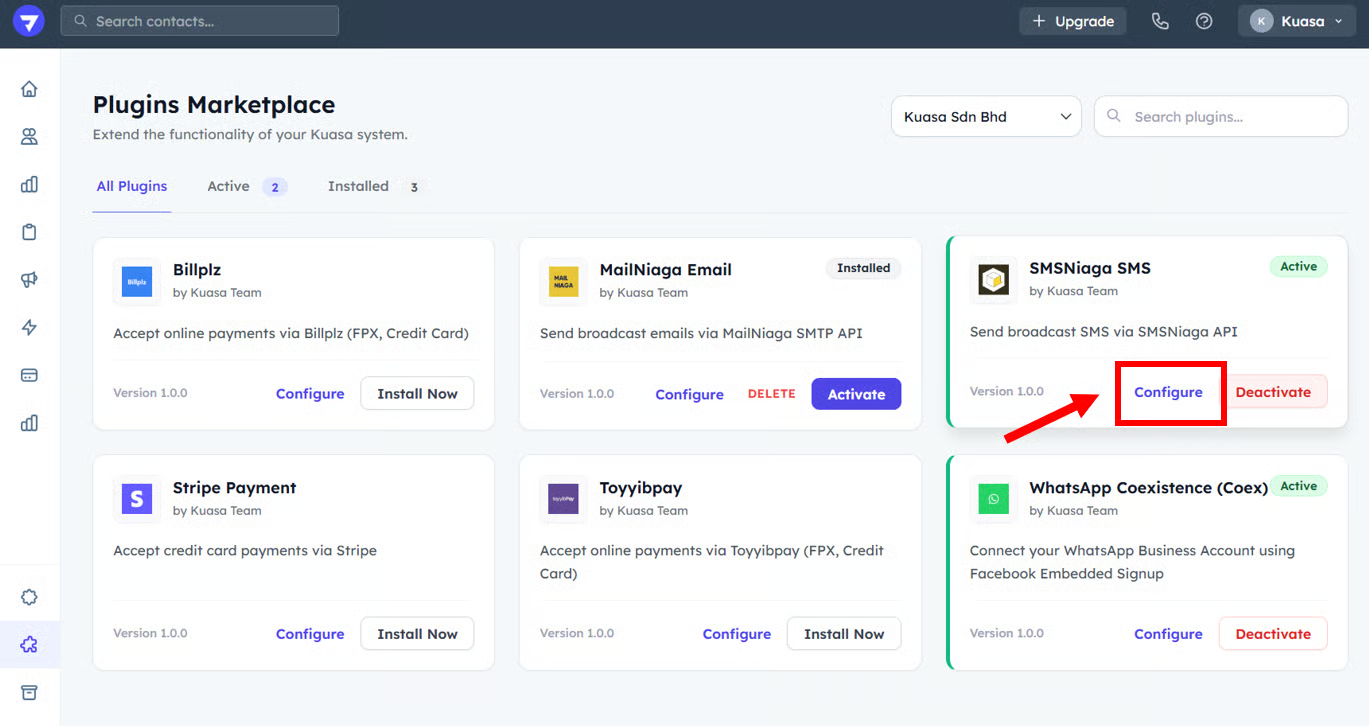Click Configure link for SMSNiaga SMS

pos(1168,392)
